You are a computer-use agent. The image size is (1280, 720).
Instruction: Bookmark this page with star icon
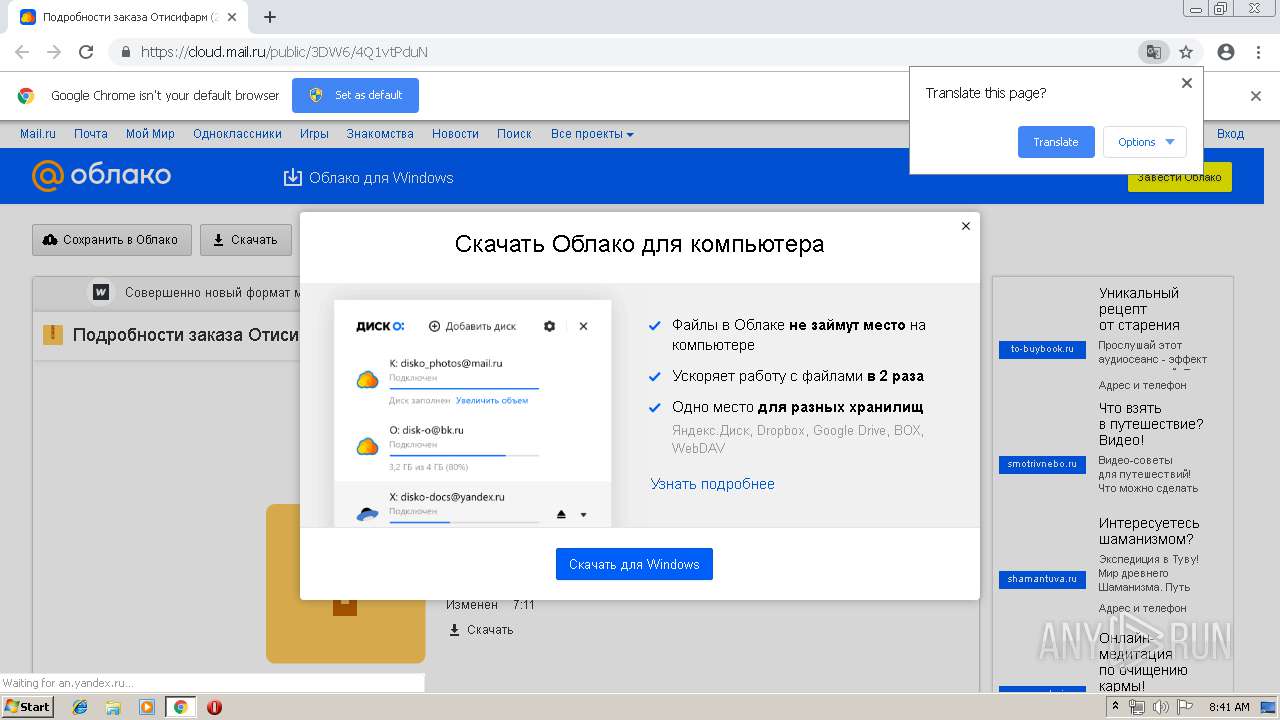[x=1186, y=52]
